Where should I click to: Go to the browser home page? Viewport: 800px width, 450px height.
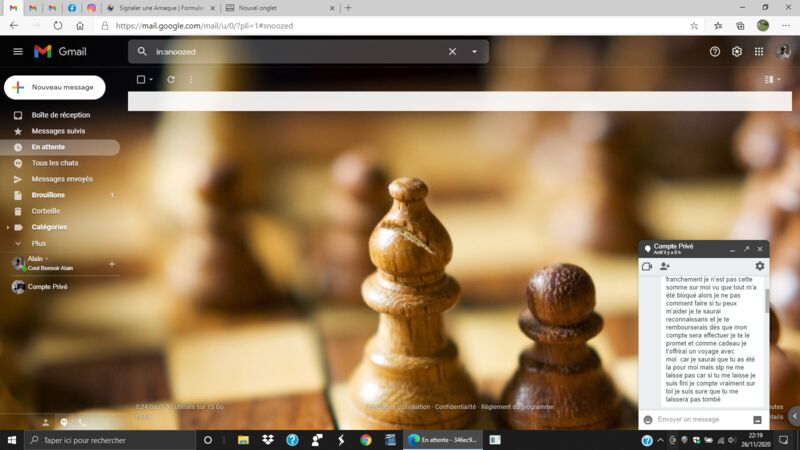[x=80, y=26]
